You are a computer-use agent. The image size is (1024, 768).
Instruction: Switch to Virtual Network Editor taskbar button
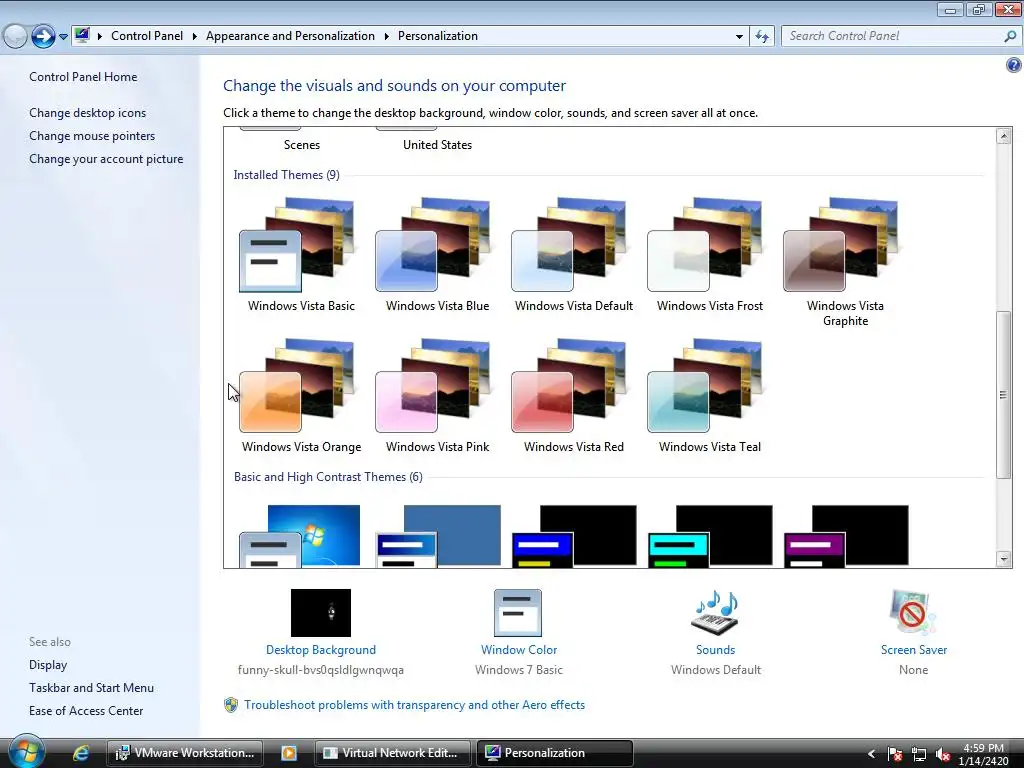(392, 753)
